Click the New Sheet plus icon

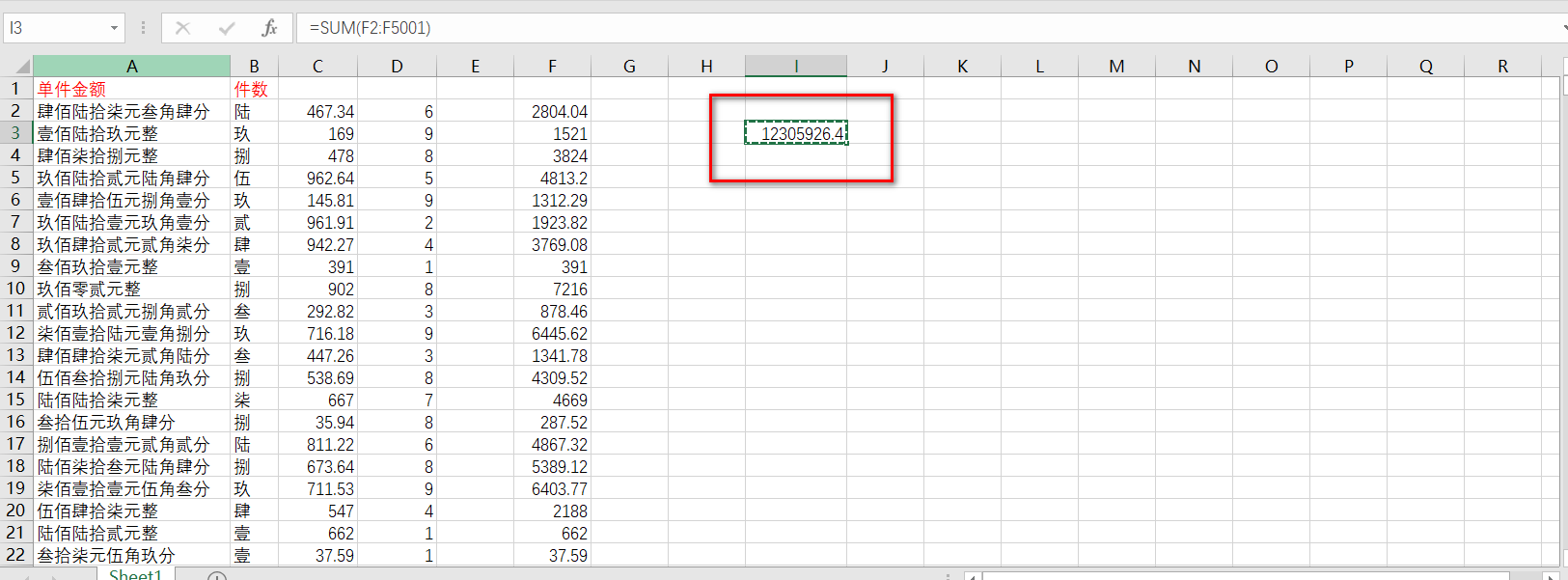pyautogui.click(x=217, y=576)
